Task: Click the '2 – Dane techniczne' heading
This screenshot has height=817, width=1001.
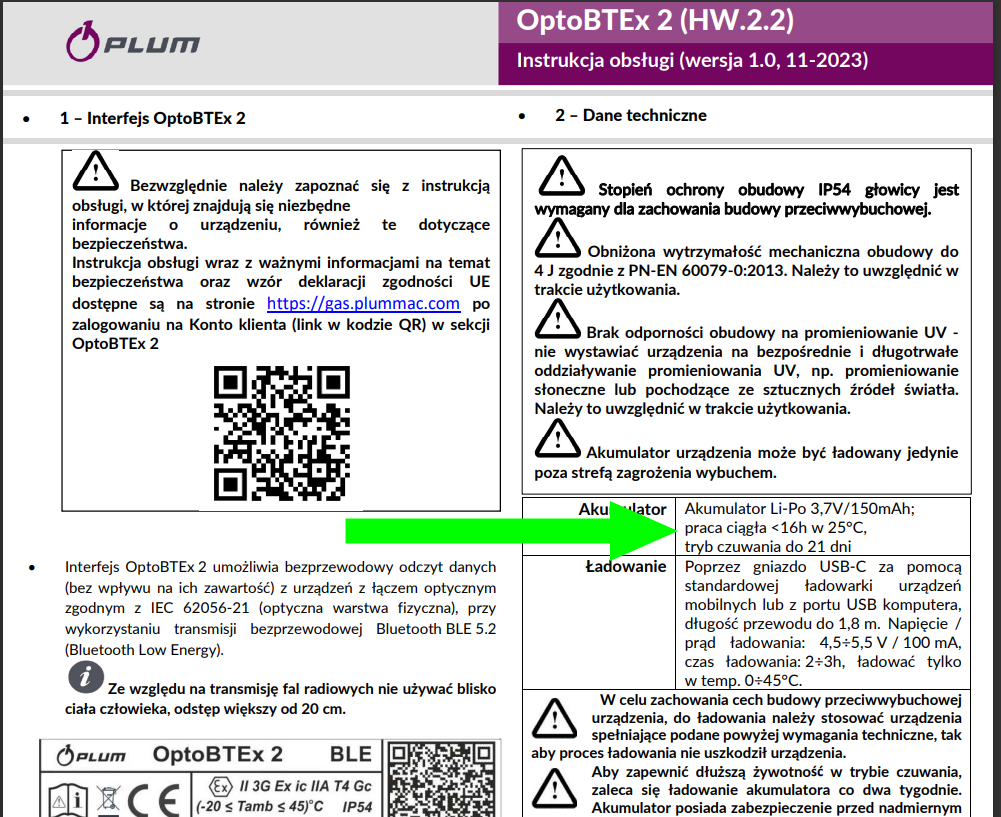Action: pos(630,116)
